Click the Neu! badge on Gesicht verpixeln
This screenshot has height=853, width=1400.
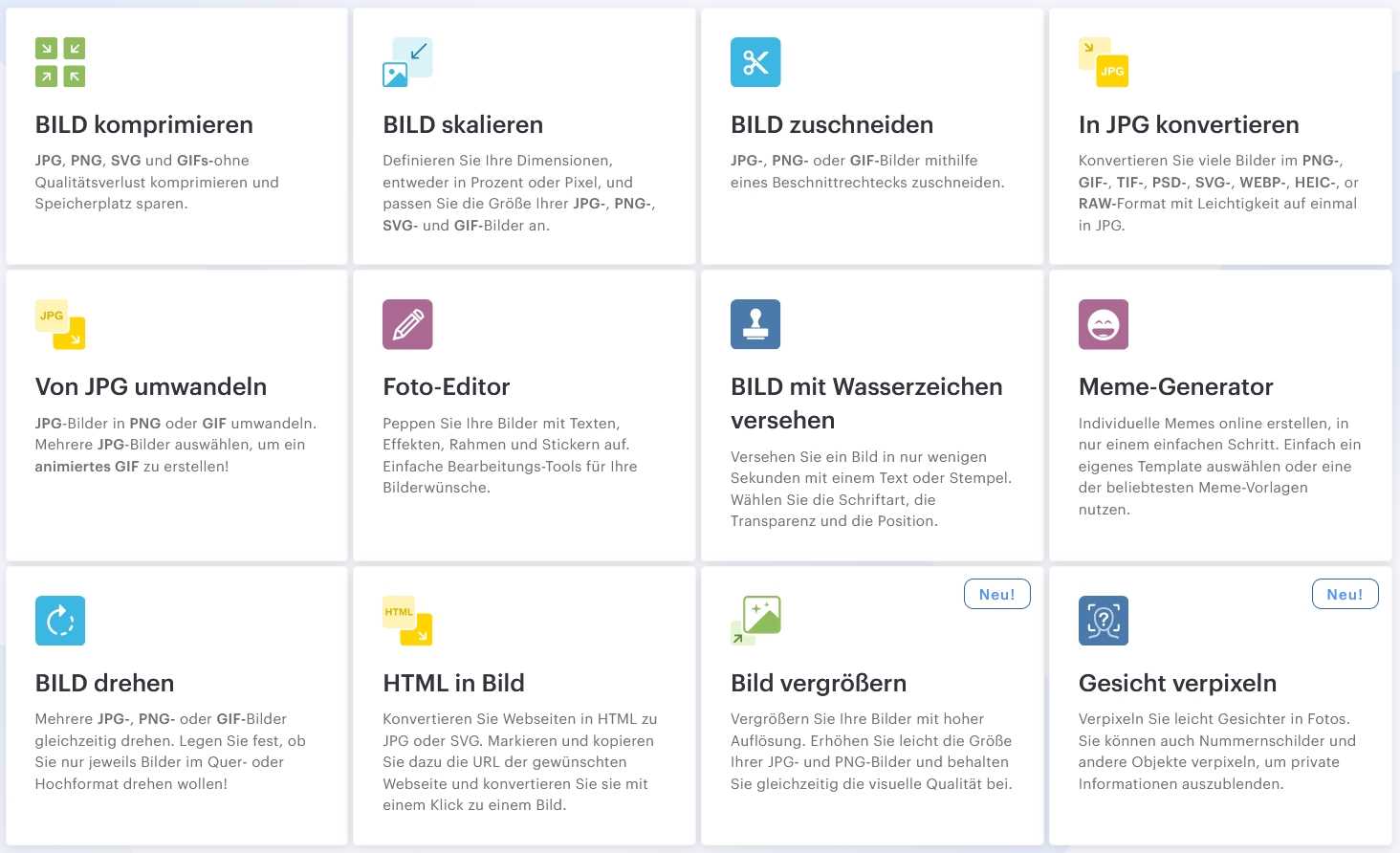[x=1345, y=594]
